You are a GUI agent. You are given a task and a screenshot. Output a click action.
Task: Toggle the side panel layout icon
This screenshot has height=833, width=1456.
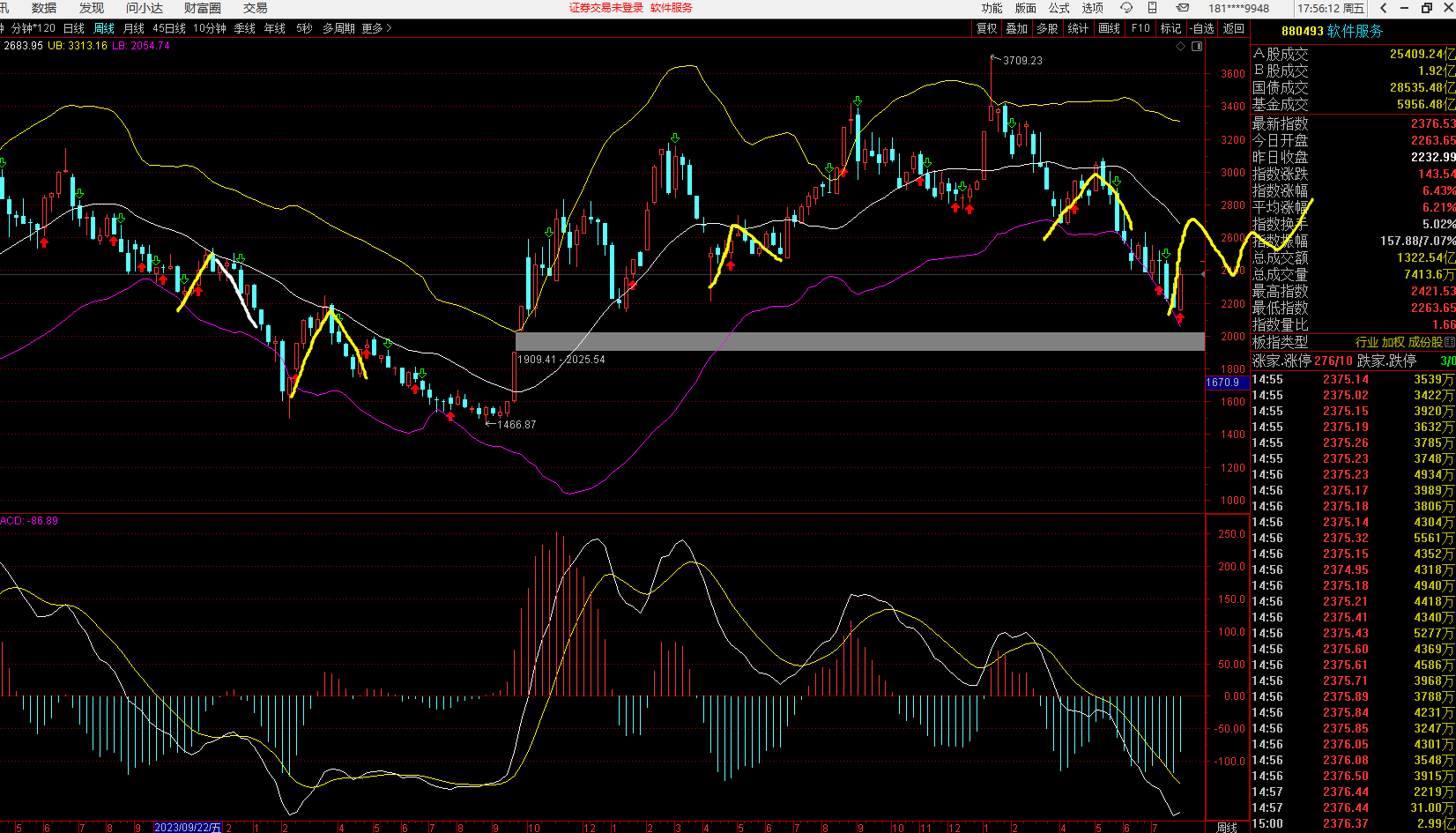pyautogui.click(x=1197, y=47)
